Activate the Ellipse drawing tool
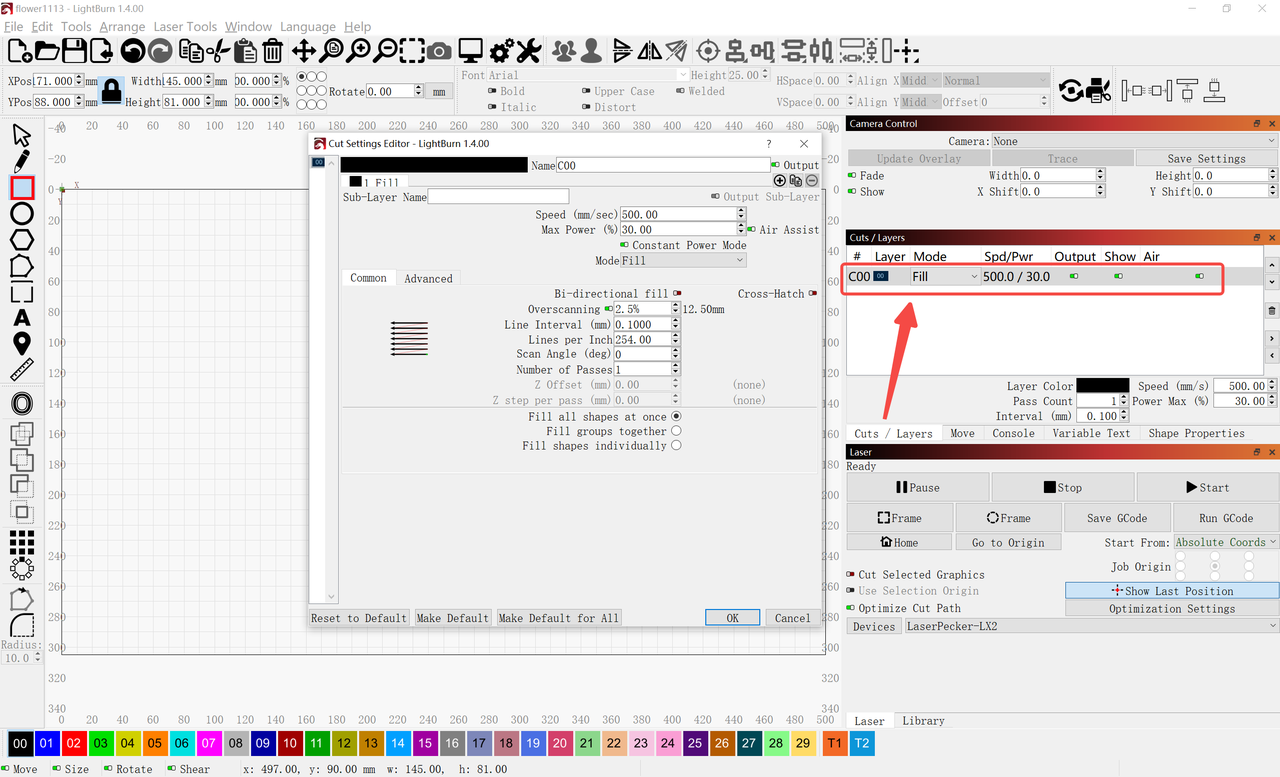 click(21, 214)
